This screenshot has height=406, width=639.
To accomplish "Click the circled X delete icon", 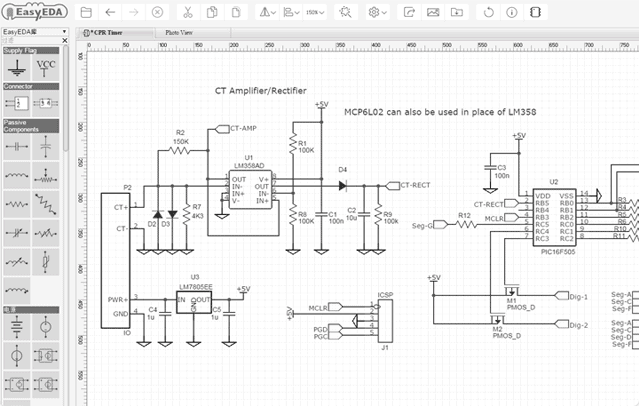I will click(x=158, y=12).
